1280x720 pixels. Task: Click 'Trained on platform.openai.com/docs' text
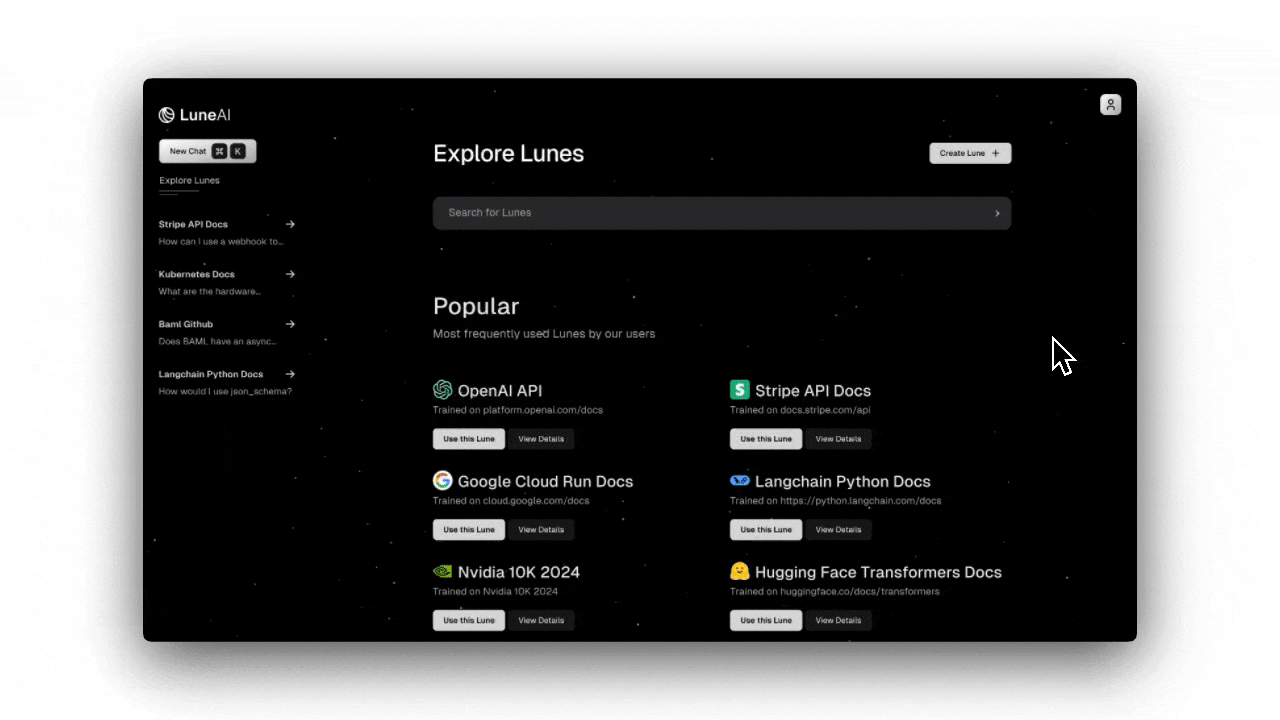(518, 410)
